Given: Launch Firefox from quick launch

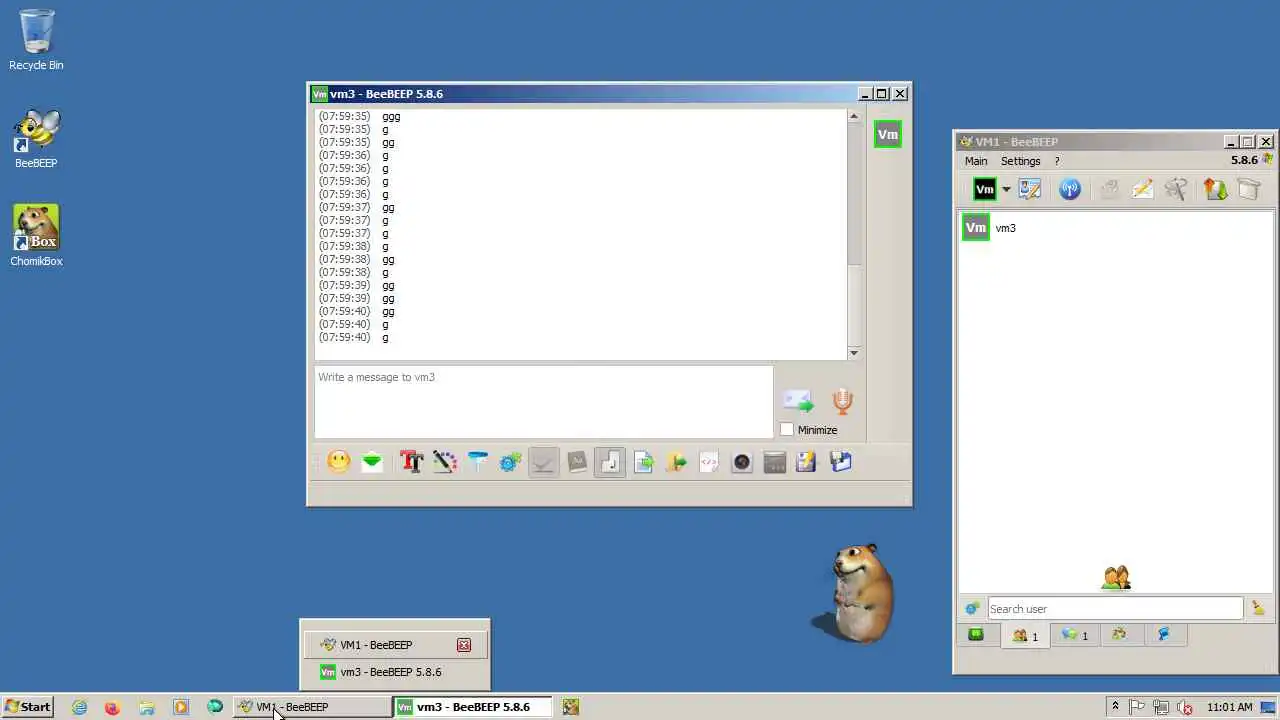Looking at the screenshot, I should coord(112,707).
